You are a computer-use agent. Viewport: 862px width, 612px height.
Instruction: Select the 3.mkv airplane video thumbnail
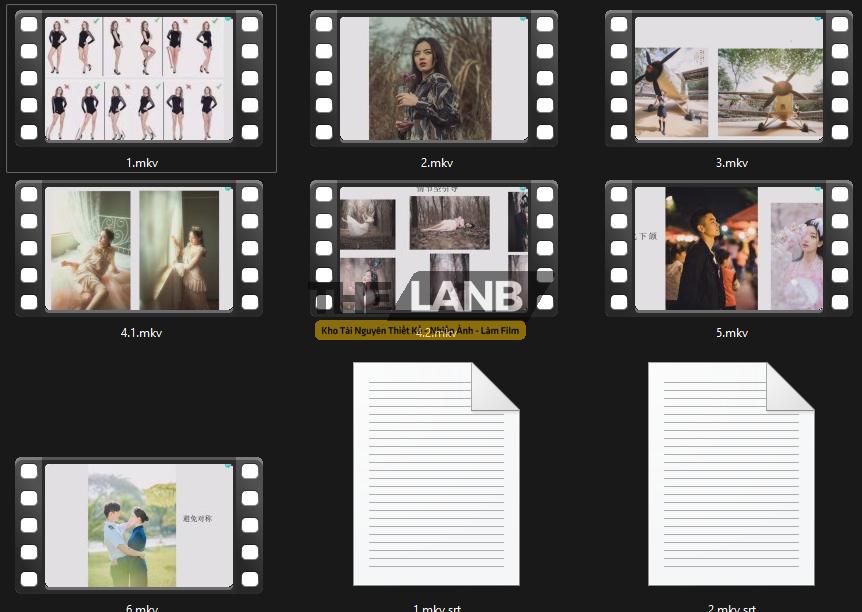(x=729, y=78)
